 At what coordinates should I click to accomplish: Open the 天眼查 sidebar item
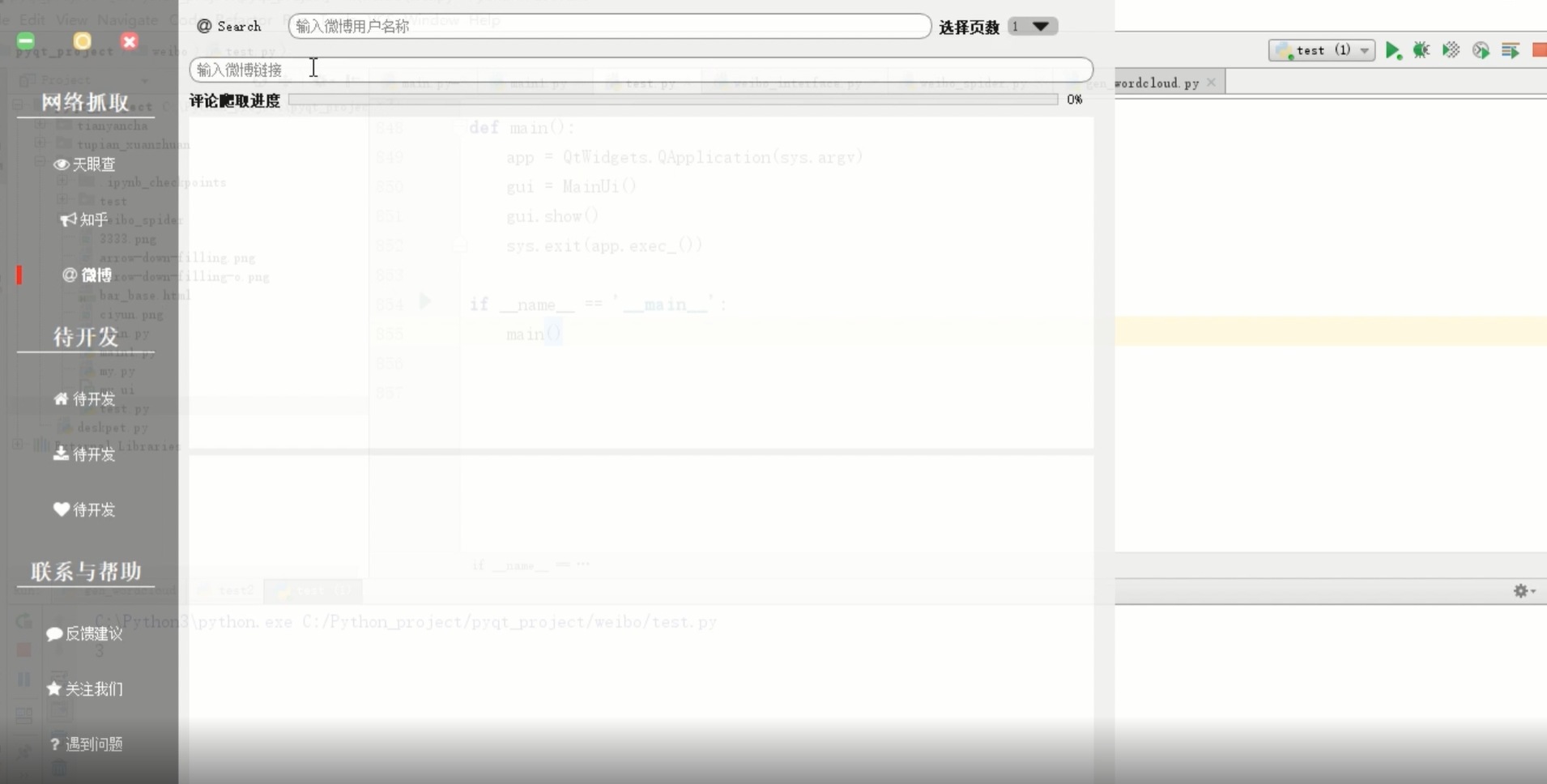[85, 164]
